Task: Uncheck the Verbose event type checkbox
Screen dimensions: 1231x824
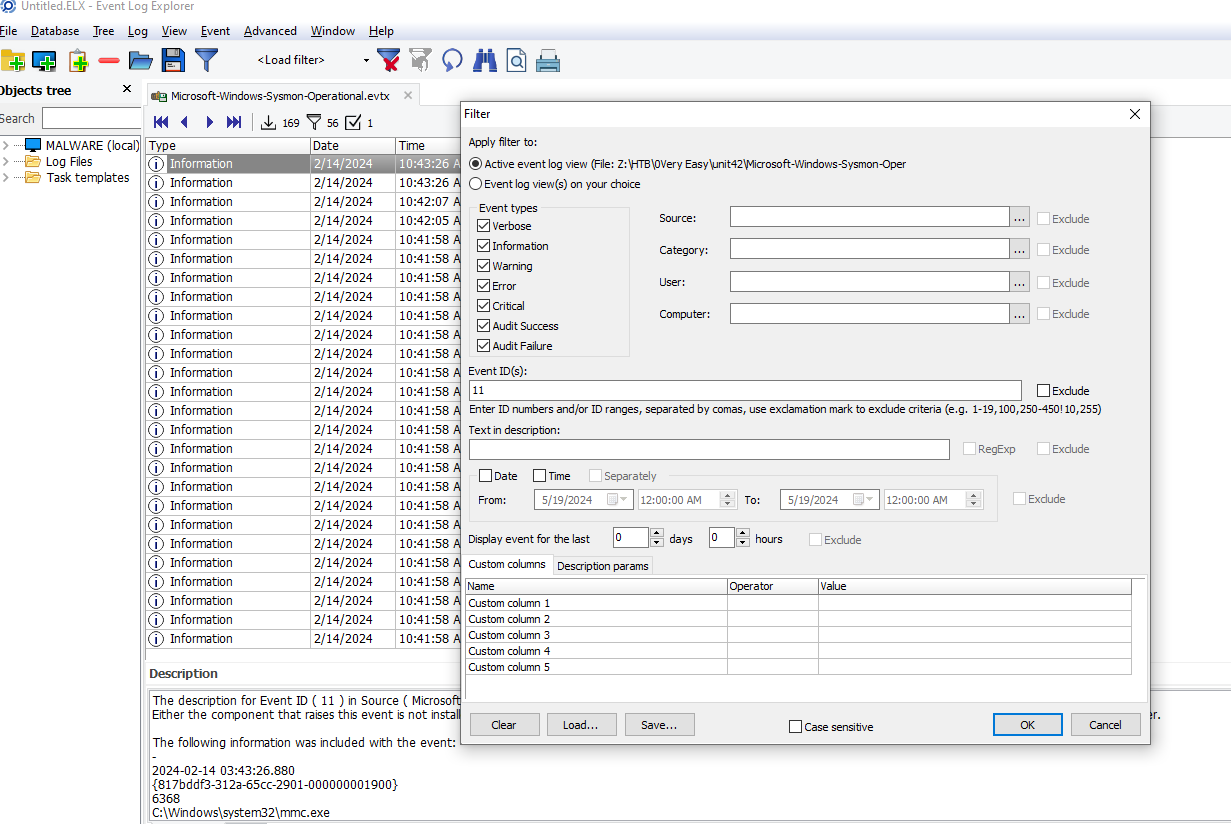Action: [484, 226]
